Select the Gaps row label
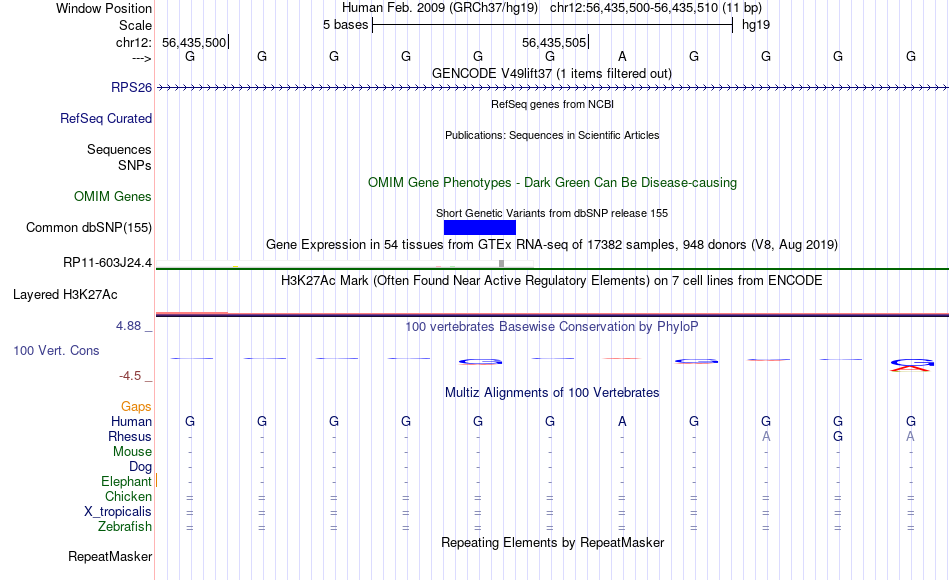950x580 pixels. coord(136,406)
